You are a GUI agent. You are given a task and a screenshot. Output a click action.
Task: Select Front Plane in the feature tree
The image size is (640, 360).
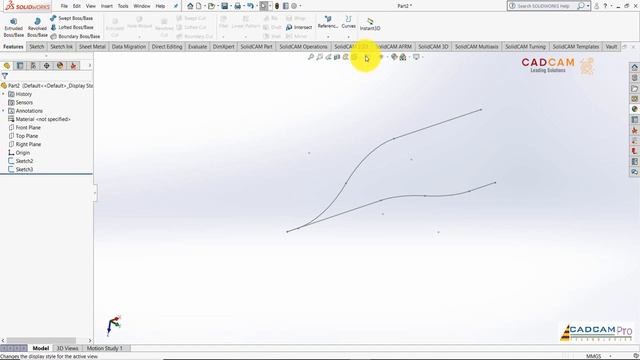24,128
